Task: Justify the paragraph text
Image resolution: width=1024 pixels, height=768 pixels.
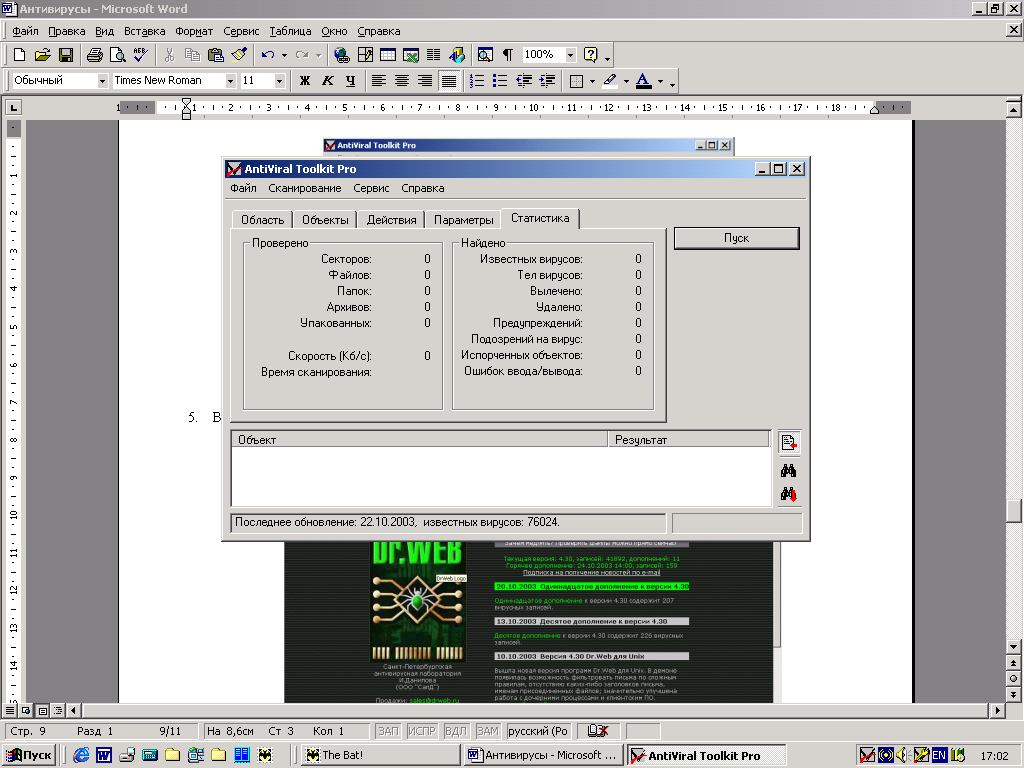Action: pyautogui.click(x=449, y=81)
